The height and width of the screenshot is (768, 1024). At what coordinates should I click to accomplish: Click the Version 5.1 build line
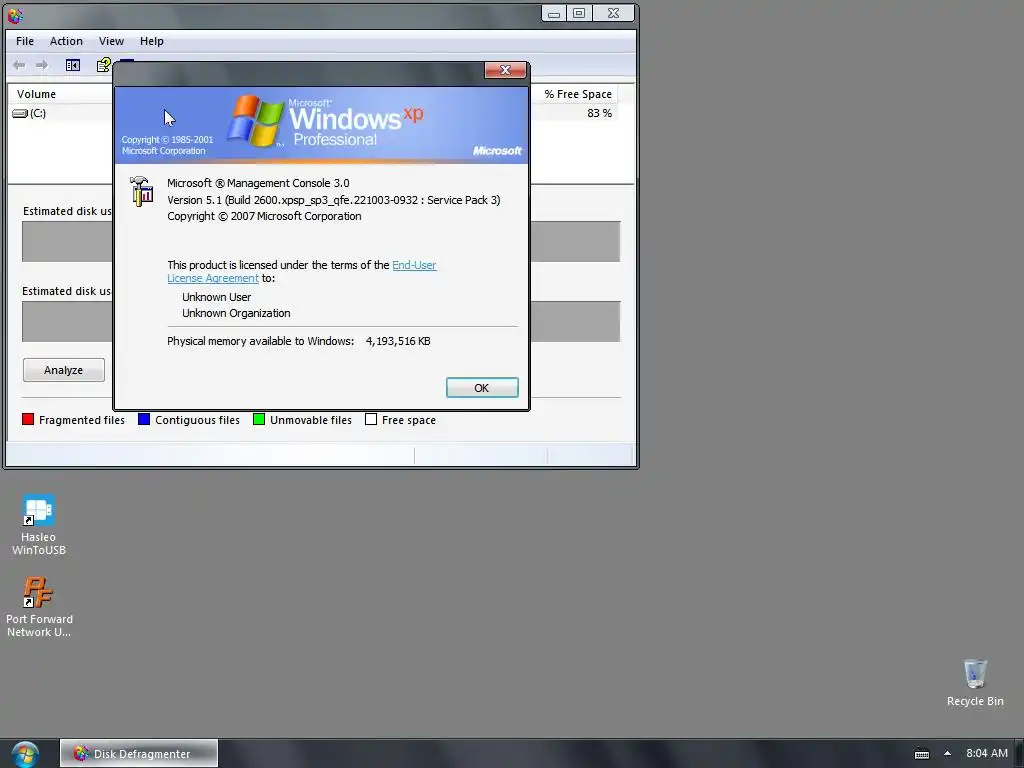pos(334,200)
